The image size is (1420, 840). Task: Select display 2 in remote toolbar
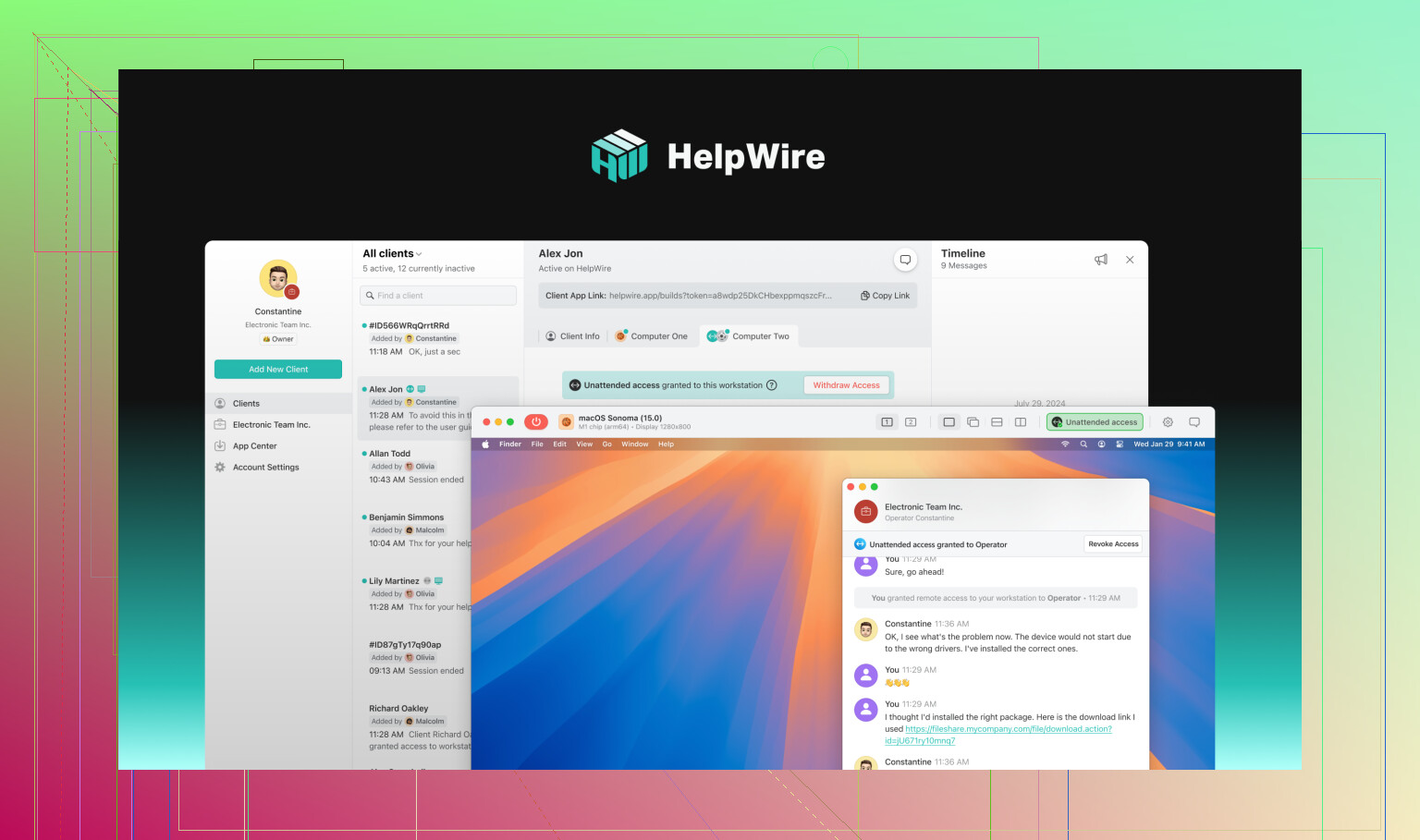coord(911,422)
